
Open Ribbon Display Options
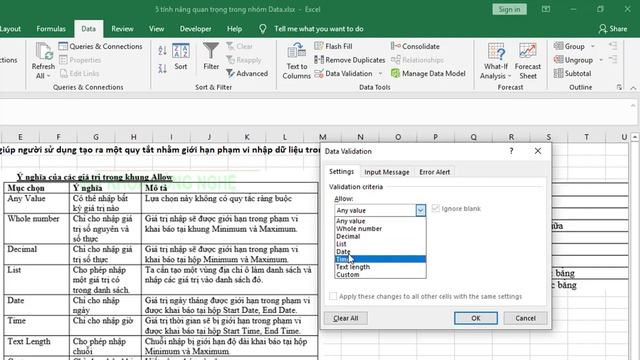coord(546,9)
